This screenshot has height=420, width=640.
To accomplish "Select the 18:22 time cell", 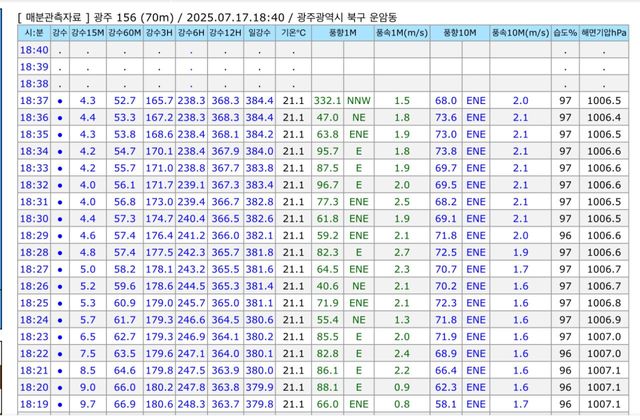I will pyautogui.click(x=34, y=353).
